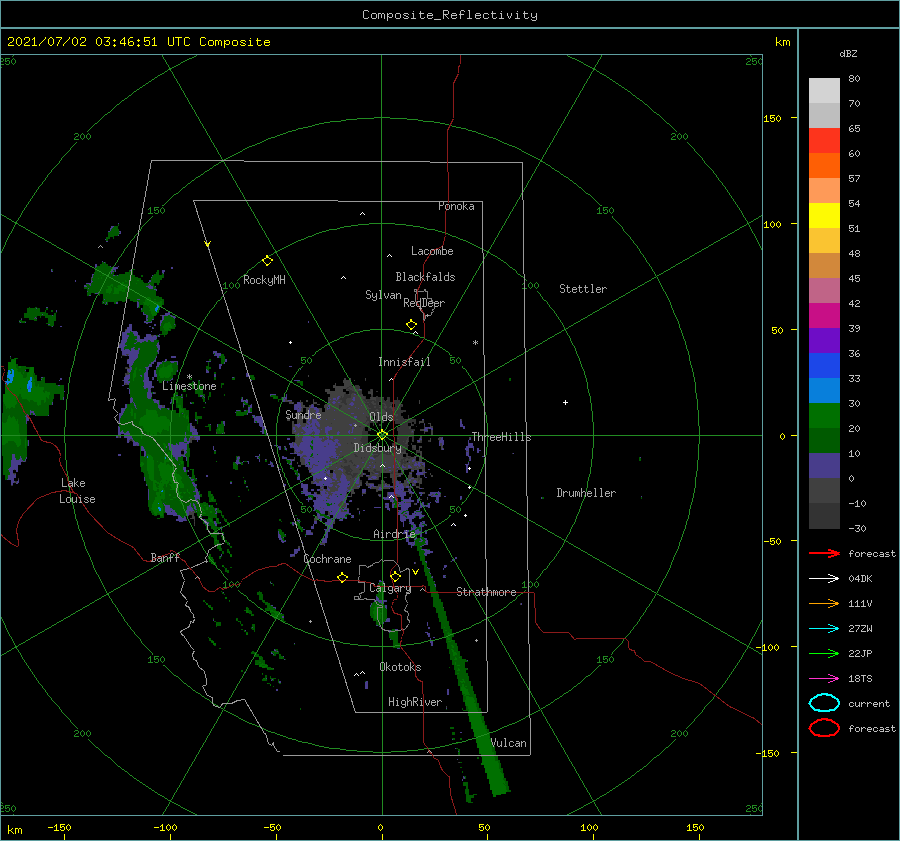Click the Olds town label
This screenshot has width=900, height=841.
[381, 417]
